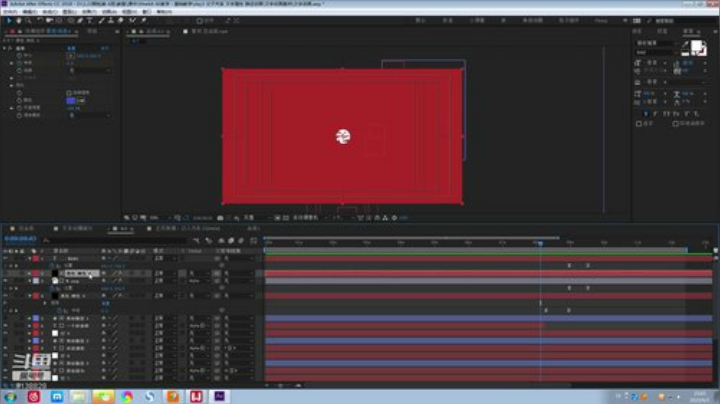
Task: Open the Edit menu
Action: (x=29, y=11)
